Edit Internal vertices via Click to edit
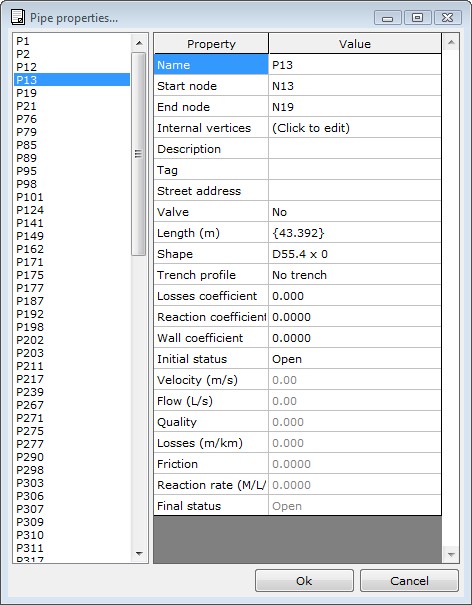Screen dimensions: 472x605 click(355, 128)
